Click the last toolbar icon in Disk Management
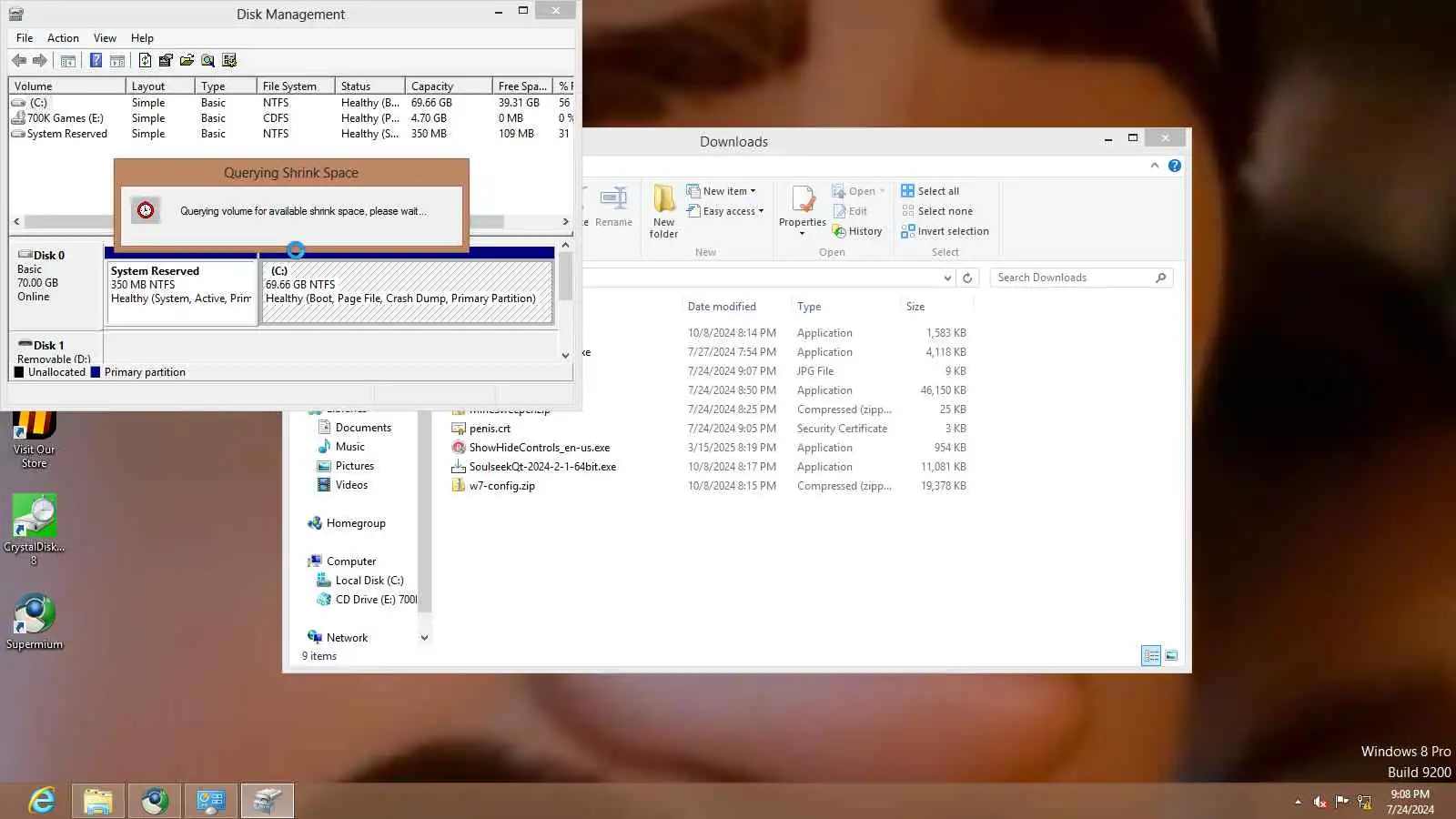Screen dimensions: 1456x819 click(x=229, y=61)
